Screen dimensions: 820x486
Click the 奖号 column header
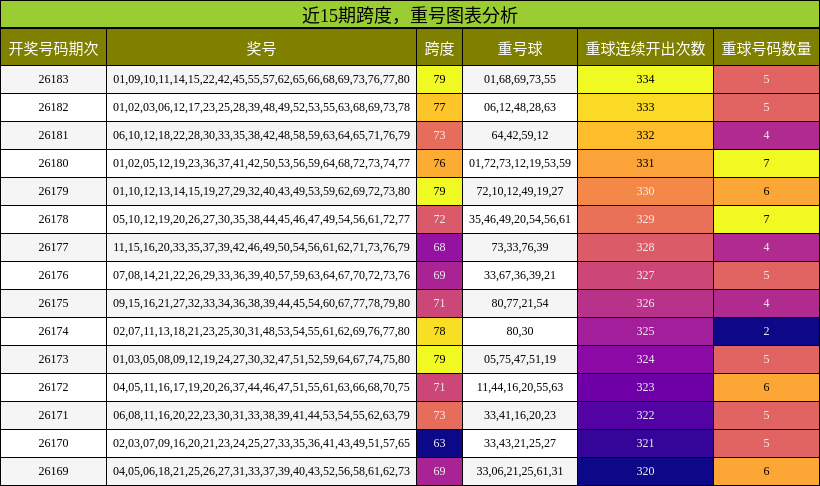coord(261,48)
